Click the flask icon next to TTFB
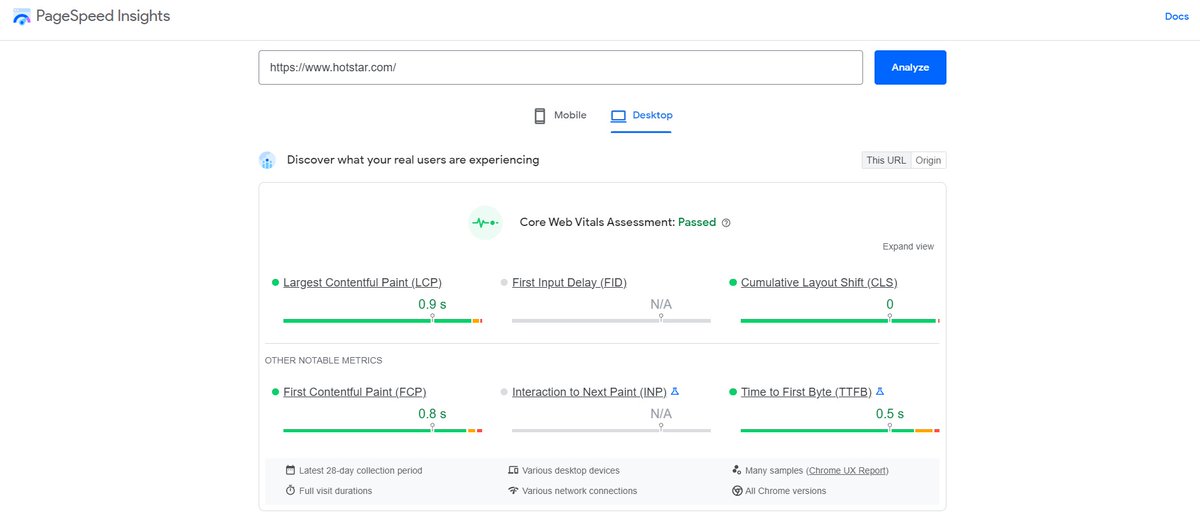The width and height of the screenshot is (1200, 515). click(880, 392)
